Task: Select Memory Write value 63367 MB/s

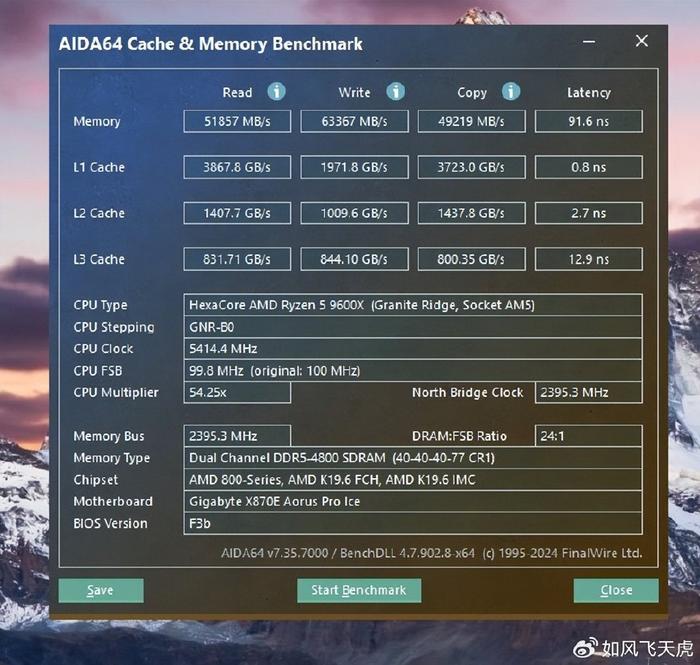Action: (x=354, y=121)
